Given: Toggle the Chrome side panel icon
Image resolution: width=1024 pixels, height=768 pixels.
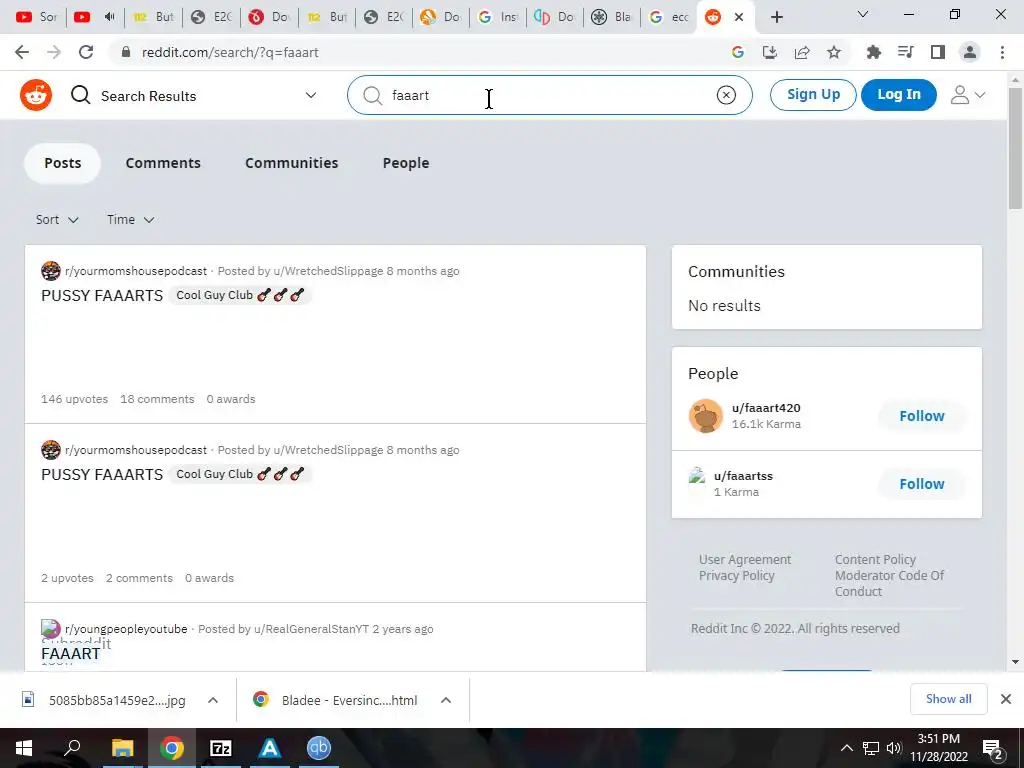Looking at the screenshot, I should 938,52.
